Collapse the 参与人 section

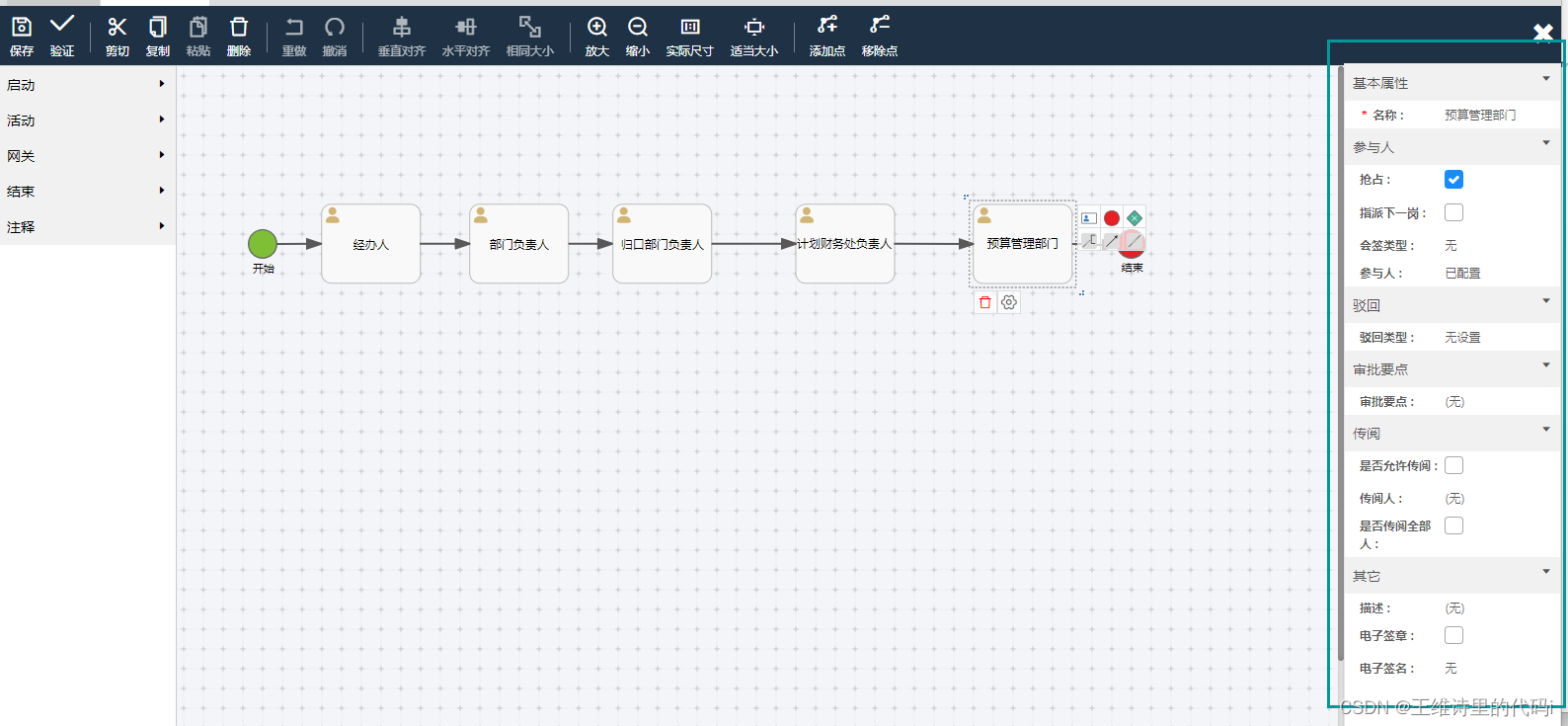click(1545, 143)
